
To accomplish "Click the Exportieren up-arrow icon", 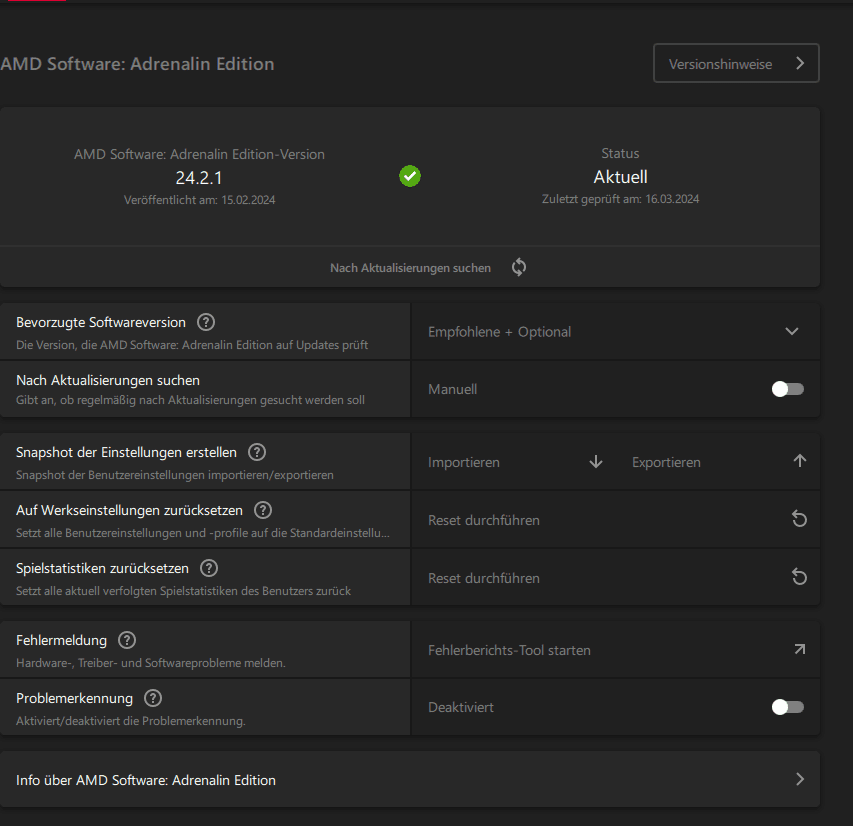I will [799, 462].
